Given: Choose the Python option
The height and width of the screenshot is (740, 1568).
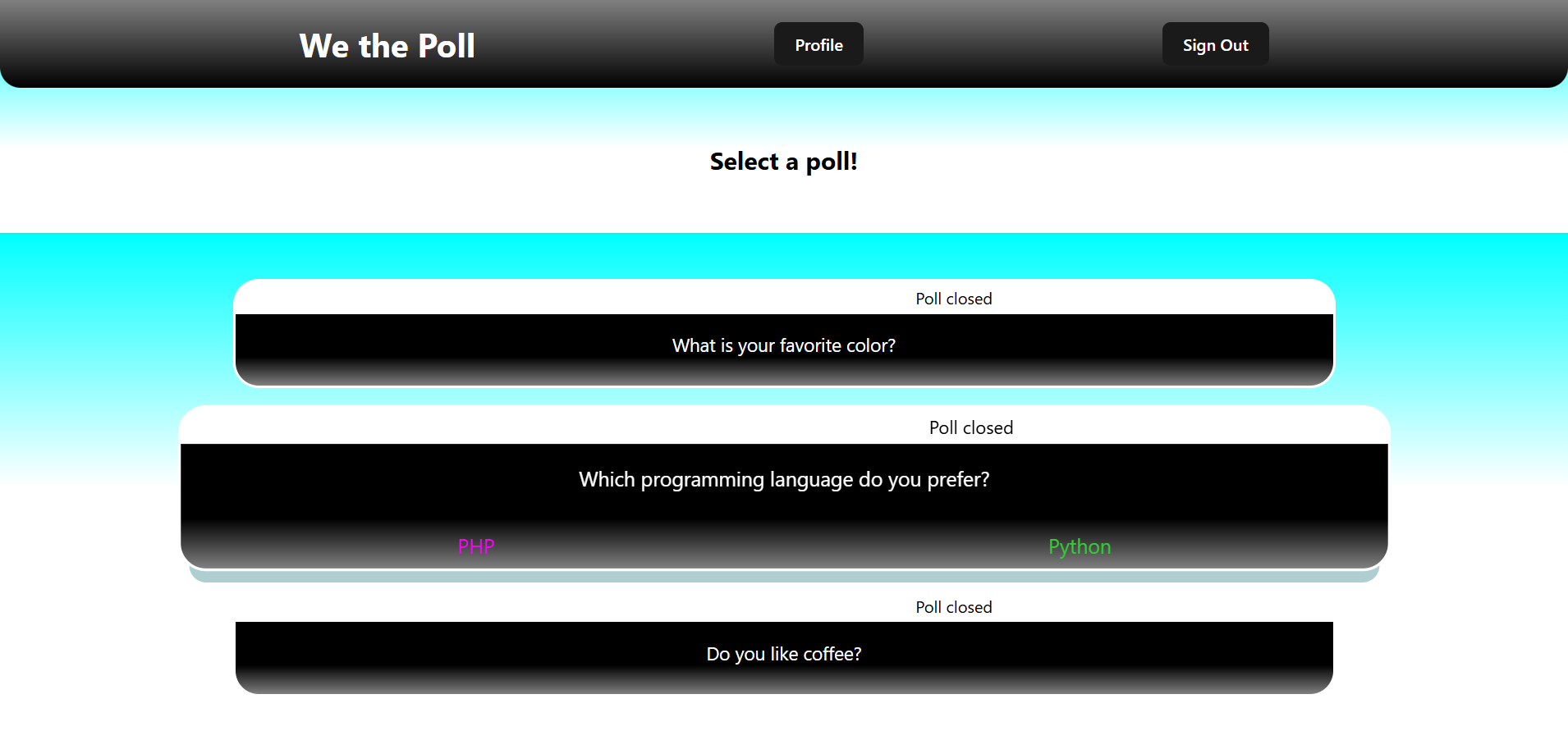Looking at the screenshot, I should click(x=1079, y=546).
